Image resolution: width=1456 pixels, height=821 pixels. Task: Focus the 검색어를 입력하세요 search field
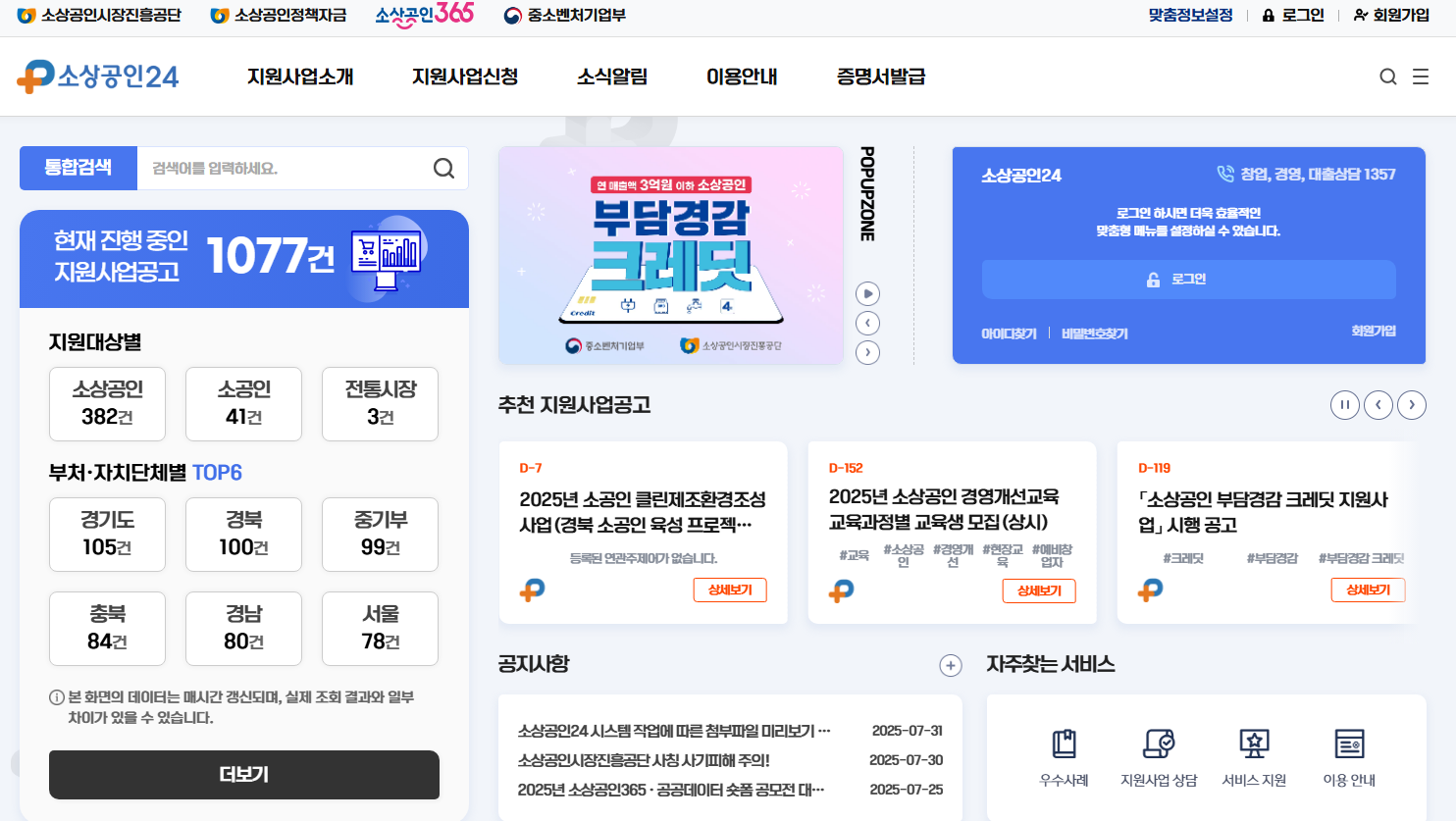click(285, 169)
